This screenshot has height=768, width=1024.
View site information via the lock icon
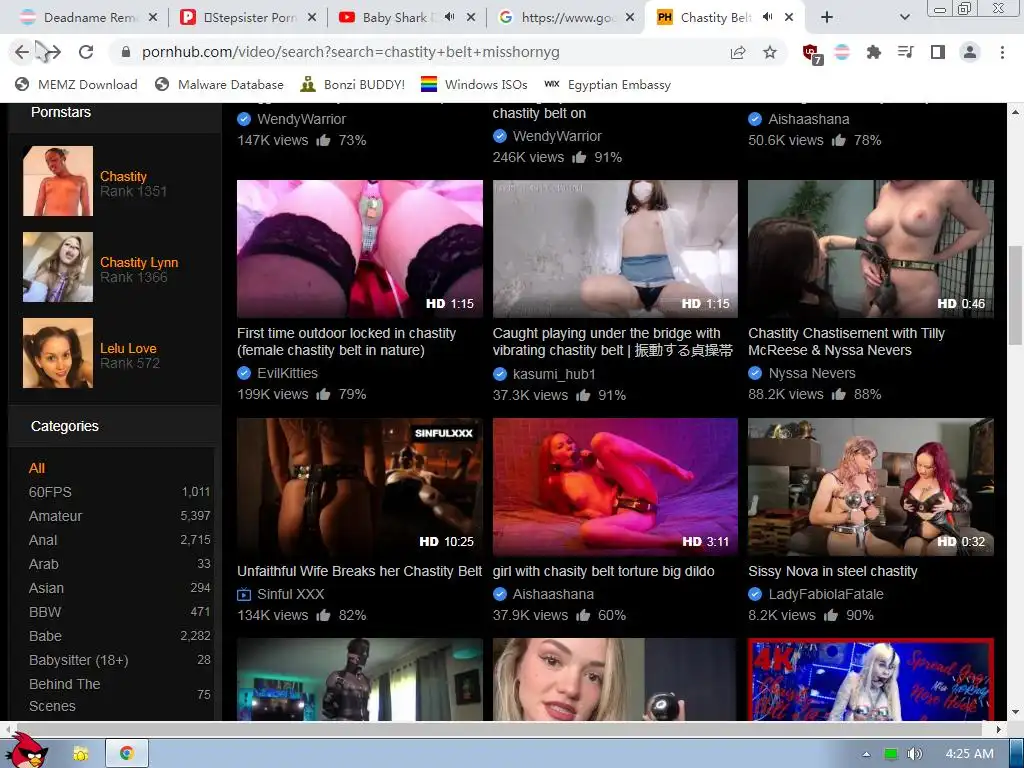[126, 52]
